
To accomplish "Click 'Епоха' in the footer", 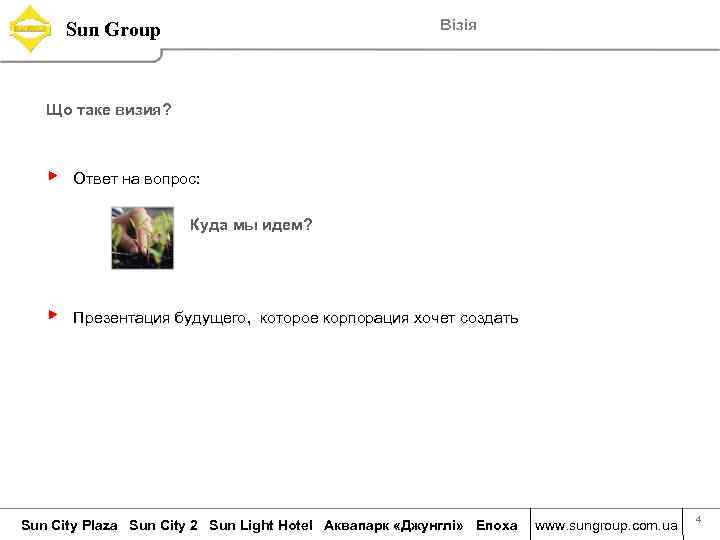I will [x=497, y=525].
